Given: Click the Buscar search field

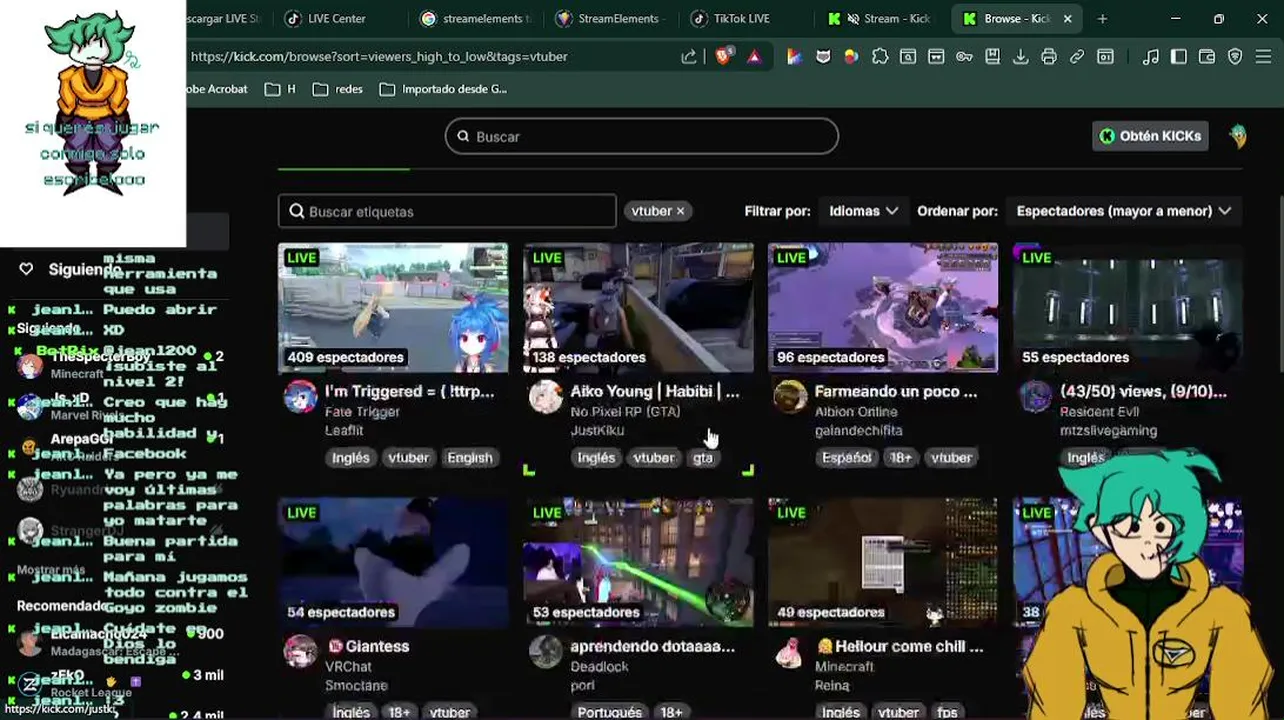Looking at the screenshot, I should 642,137.
